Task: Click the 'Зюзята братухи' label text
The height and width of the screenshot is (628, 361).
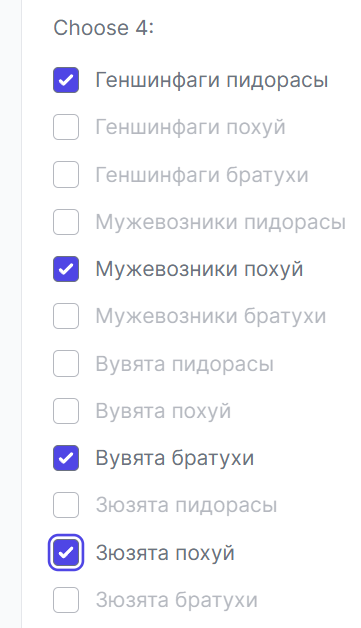Action: [x=176, y=600]
